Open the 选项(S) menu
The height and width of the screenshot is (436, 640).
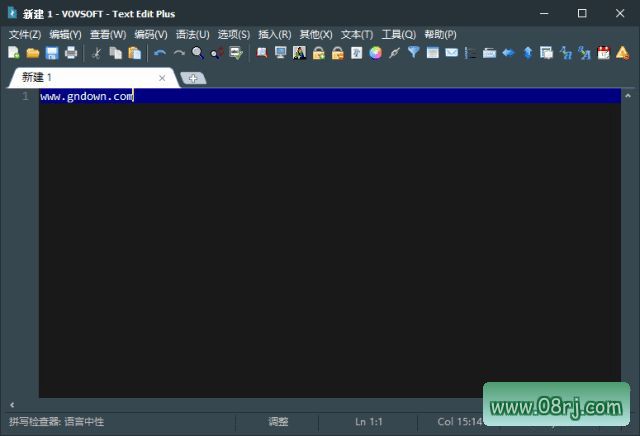(x=233, y=34)
